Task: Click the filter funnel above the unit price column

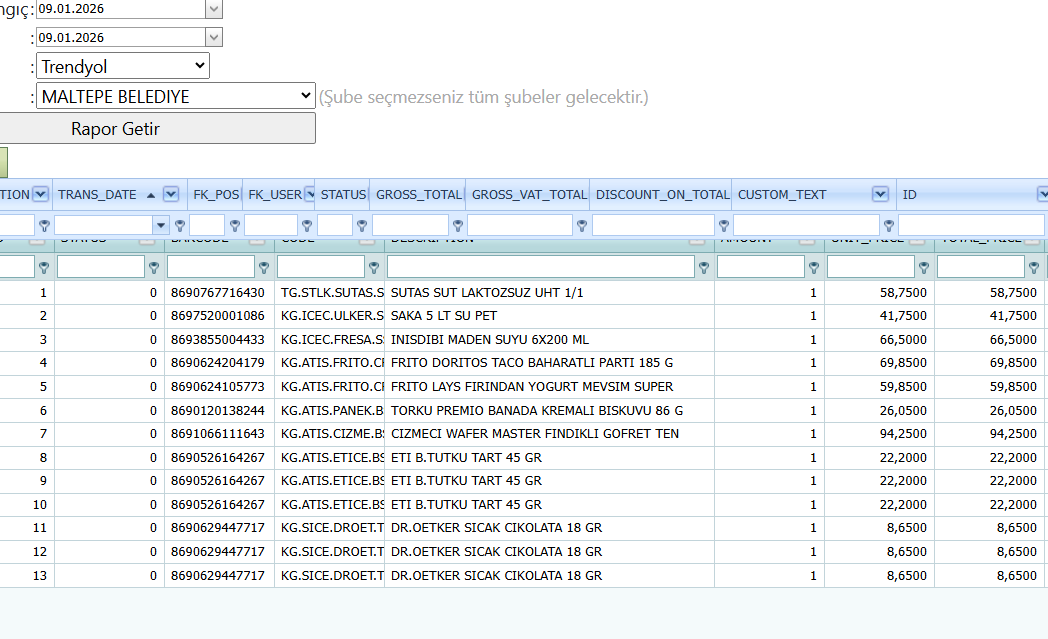Action: (x=924, y=268)
